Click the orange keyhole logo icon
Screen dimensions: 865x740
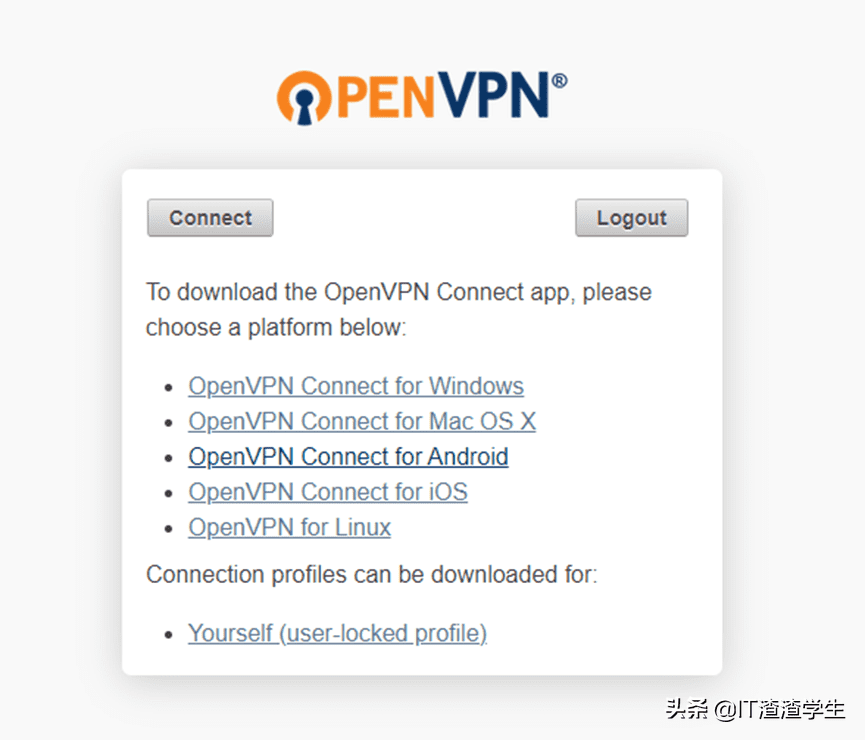[x=304, y=98]
